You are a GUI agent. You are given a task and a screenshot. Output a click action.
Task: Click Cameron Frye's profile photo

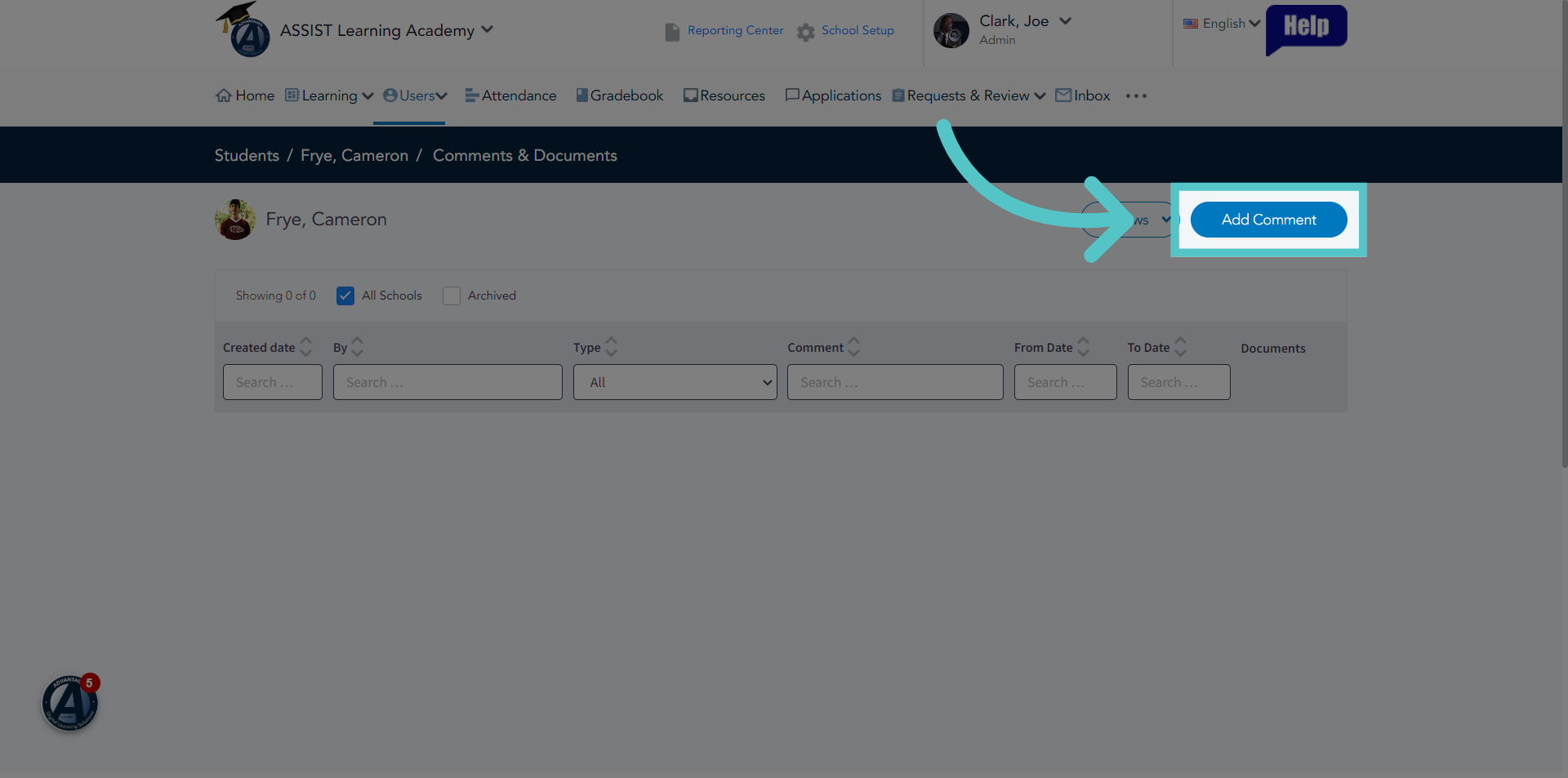[x=235, y=220]
